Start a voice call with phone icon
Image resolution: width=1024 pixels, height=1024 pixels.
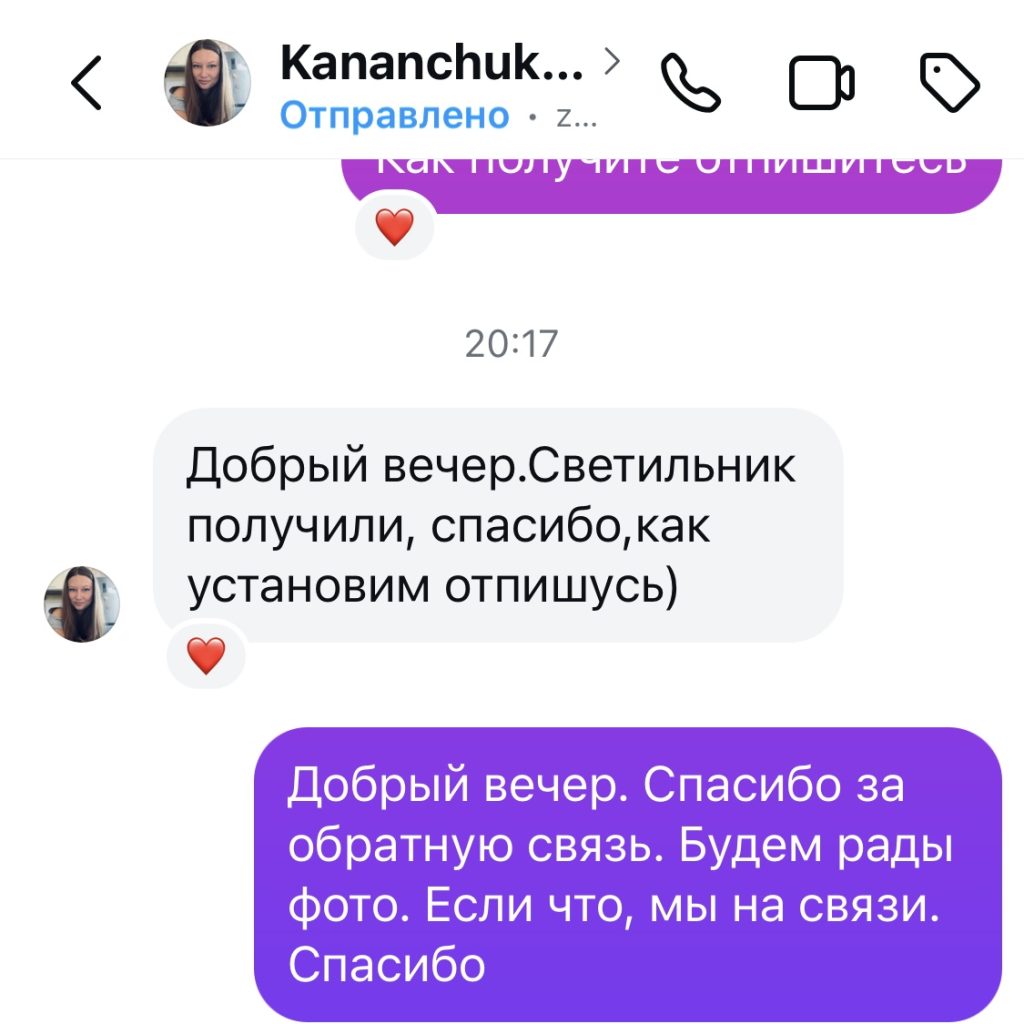[690, 83]
